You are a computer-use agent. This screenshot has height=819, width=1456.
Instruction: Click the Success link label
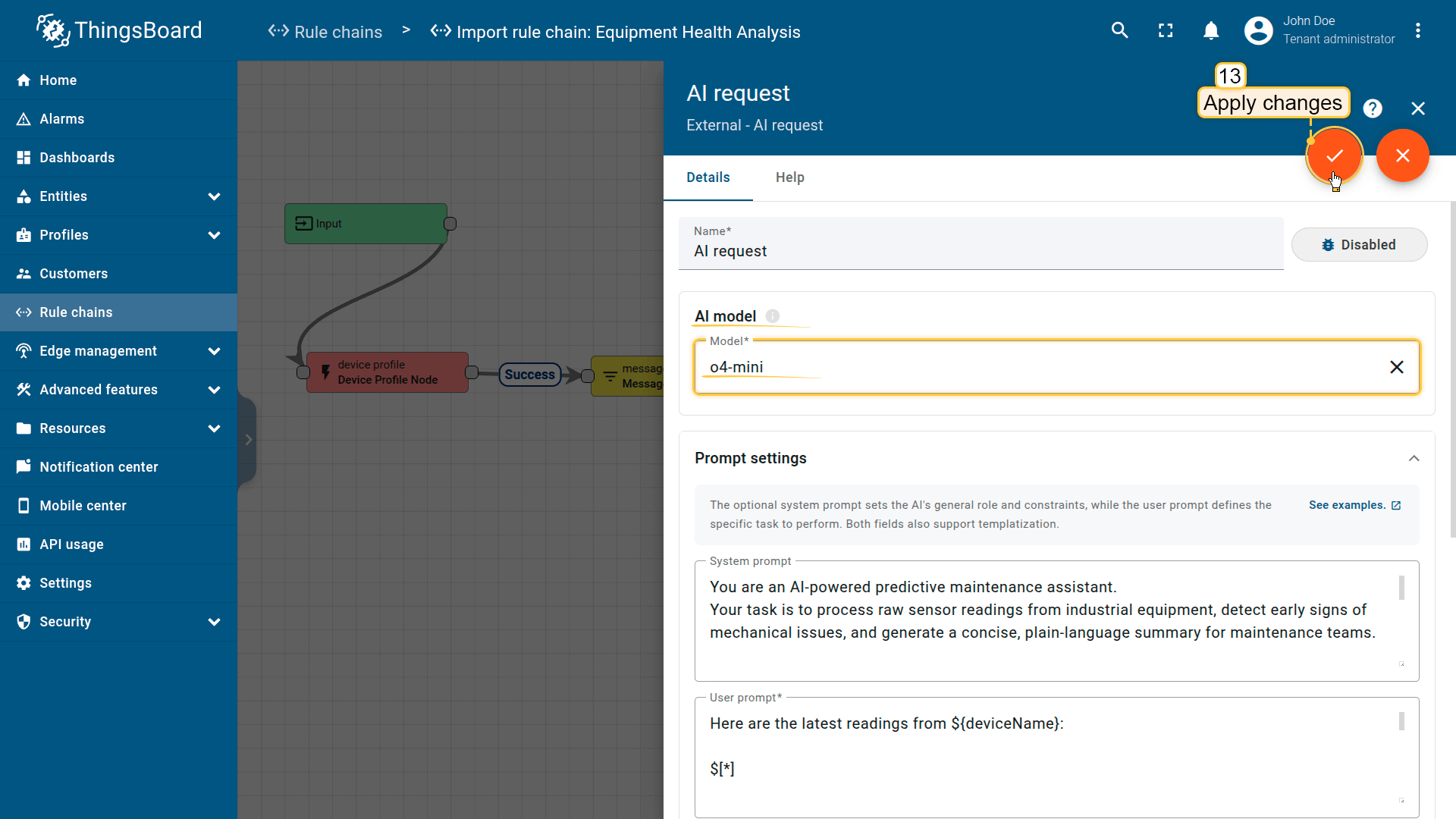tap(529, 375)
